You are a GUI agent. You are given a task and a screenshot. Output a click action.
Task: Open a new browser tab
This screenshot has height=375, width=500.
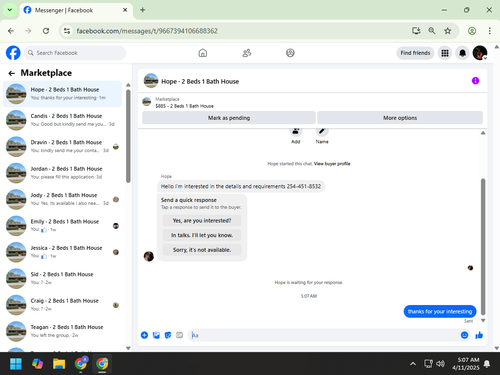pyautogui.click(x=143, y=10)
